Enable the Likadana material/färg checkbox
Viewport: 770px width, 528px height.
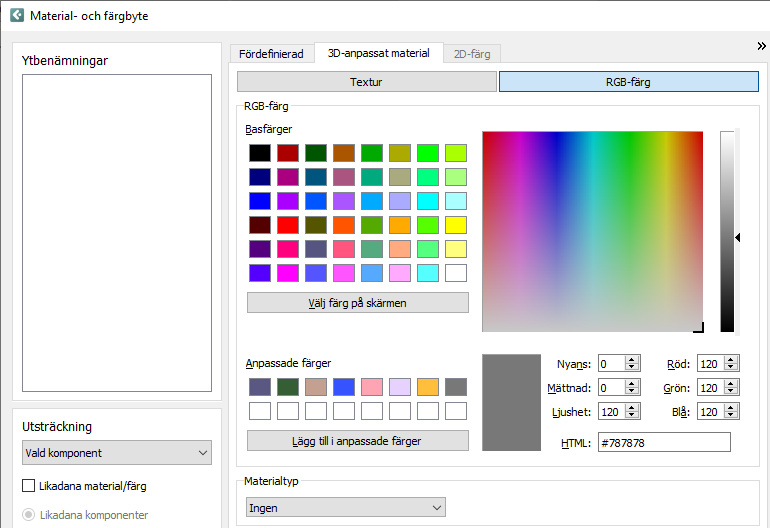29,486
